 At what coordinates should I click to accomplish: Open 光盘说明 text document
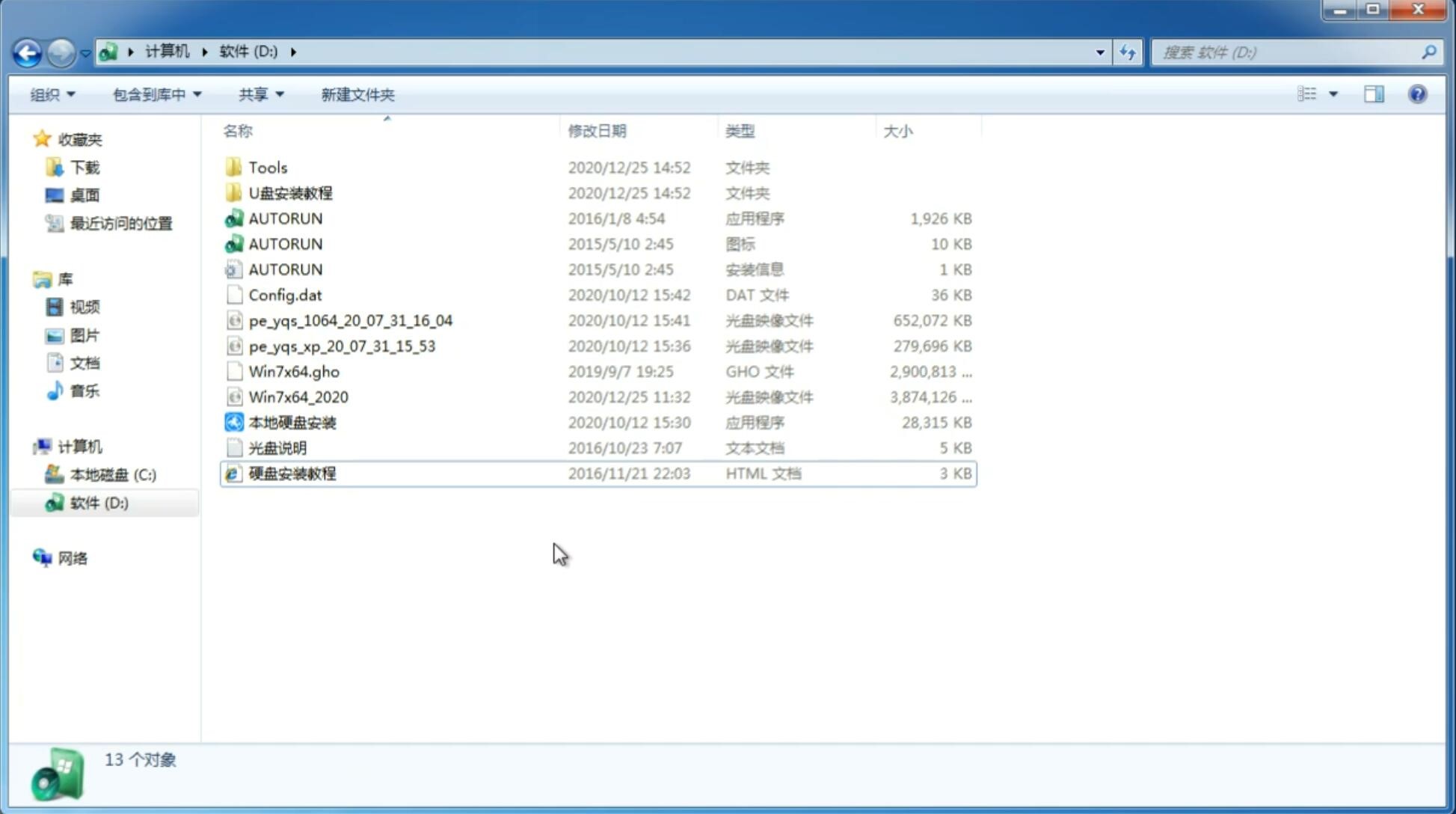pos(277,447)
